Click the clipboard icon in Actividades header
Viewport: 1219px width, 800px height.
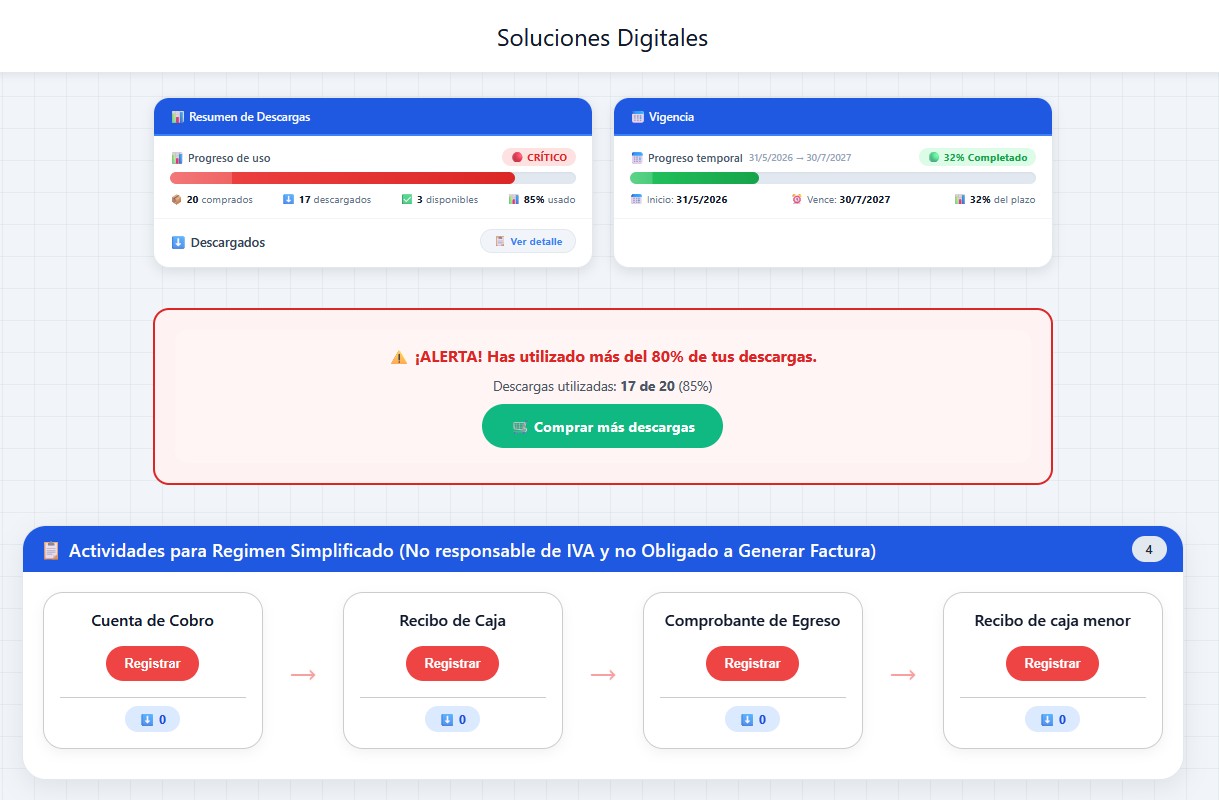pyautogui.click(x=51, y=551)
